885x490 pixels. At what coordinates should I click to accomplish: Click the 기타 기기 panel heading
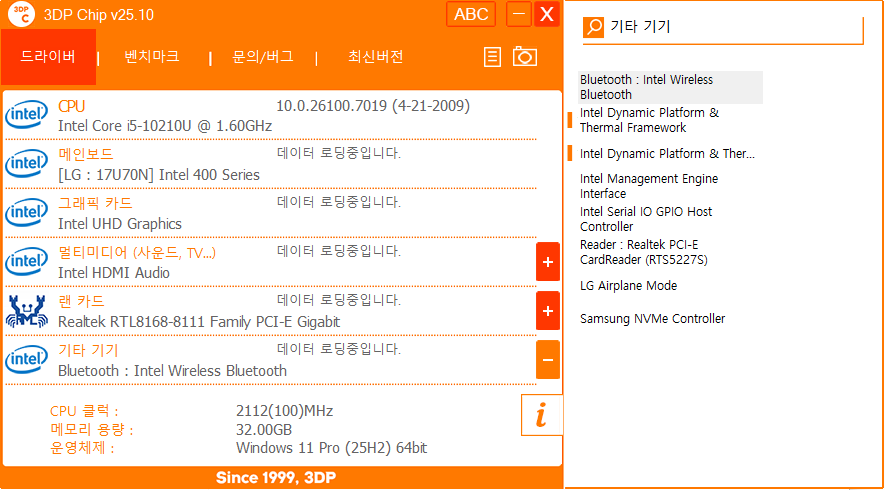pyautogui.click(x=640, y=27)
